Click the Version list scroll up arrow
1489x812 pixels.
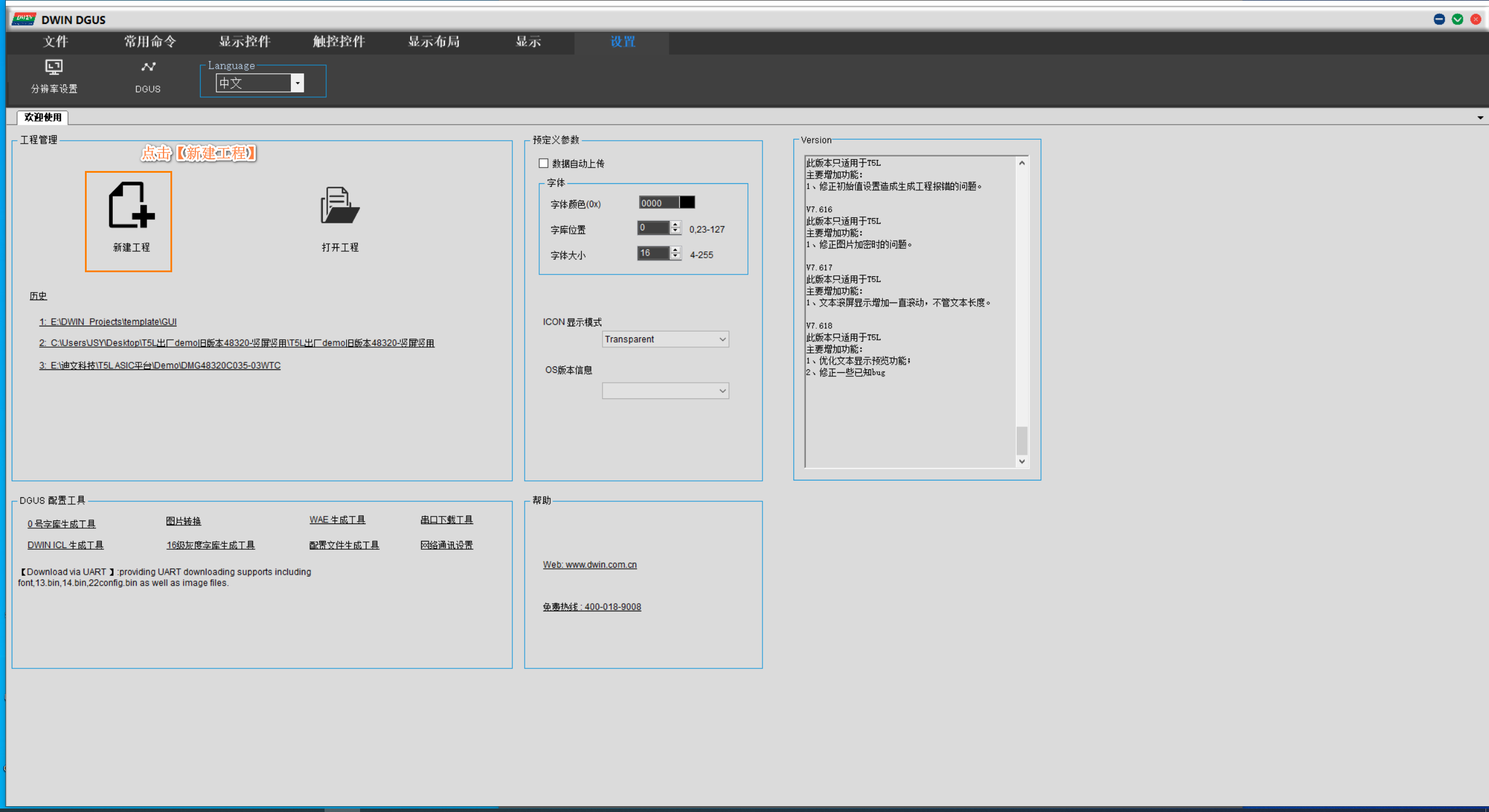coord(1022,163)
